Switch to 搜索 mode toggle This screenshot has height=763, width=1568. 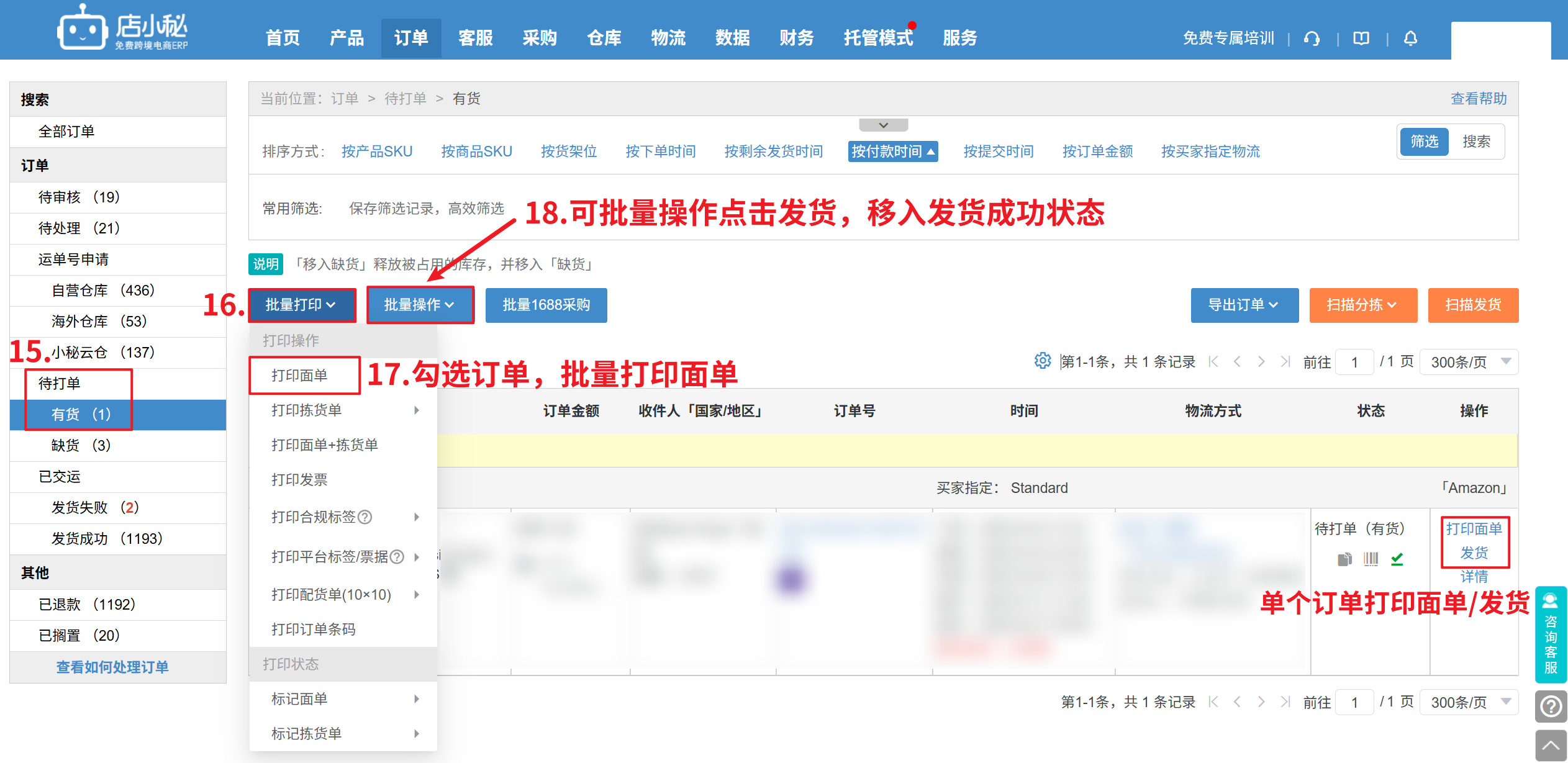pyautogui.click(x=1476, y=142)
